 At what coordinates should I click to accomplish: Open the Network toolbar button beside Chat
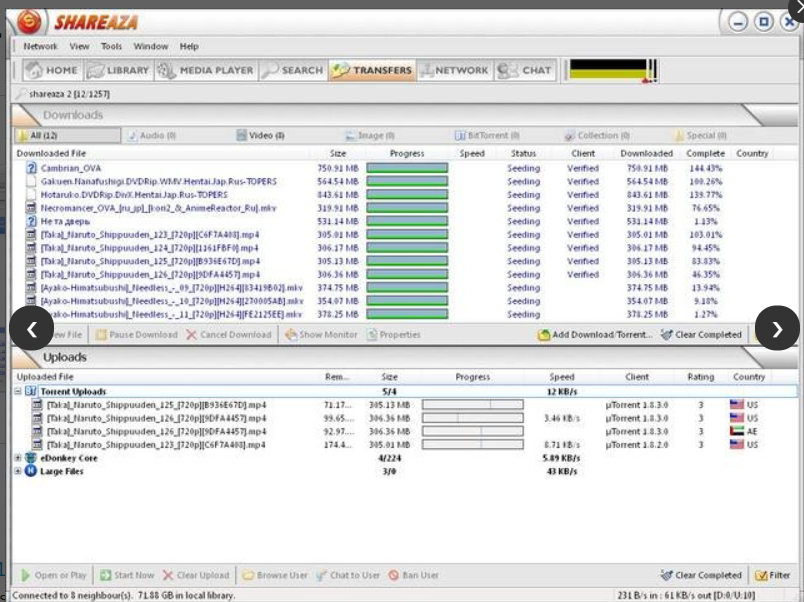[x=454, y=70]
